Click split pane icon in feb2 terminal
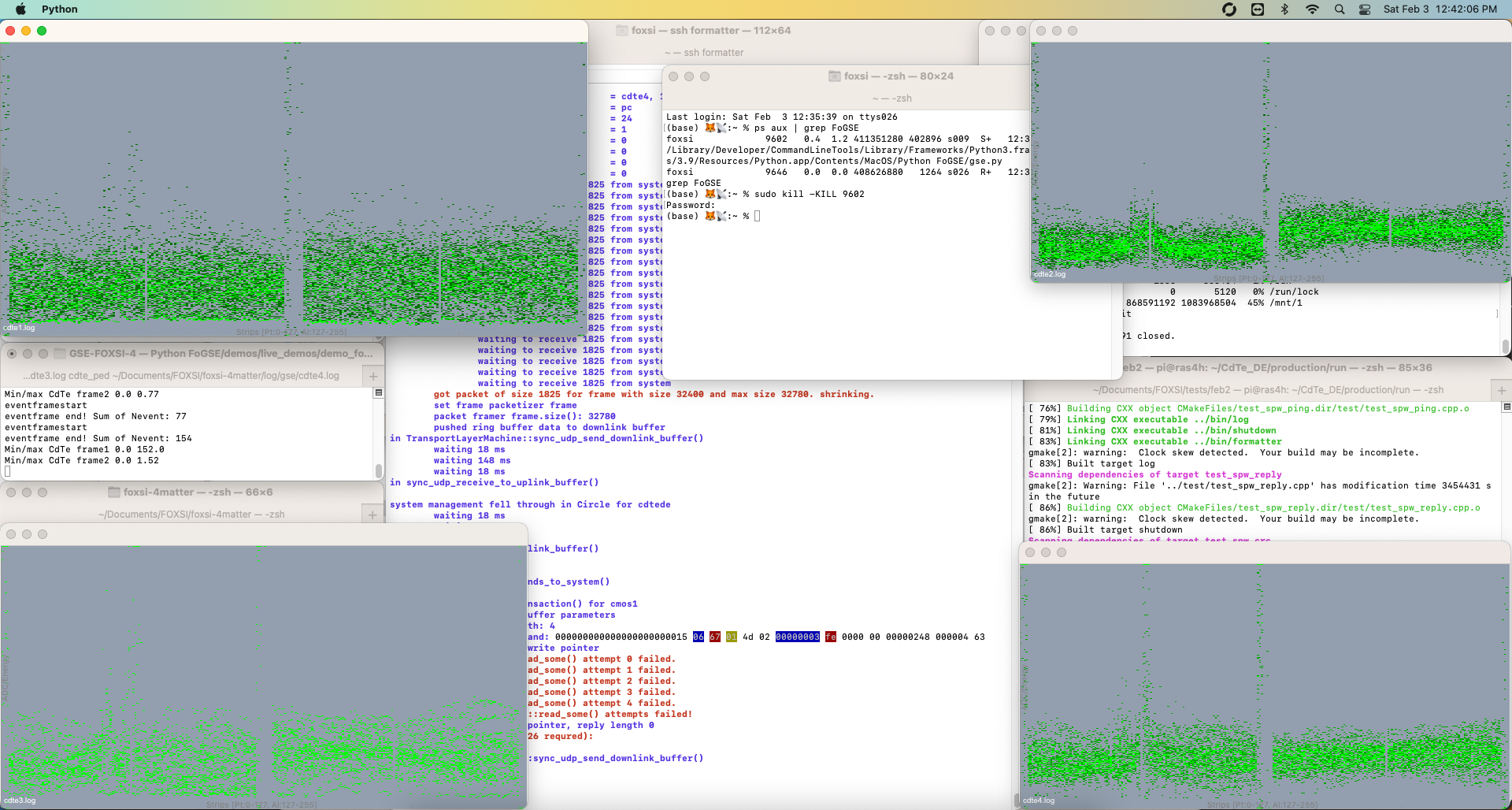The image size is (1512, 810). click(1506, 407)
